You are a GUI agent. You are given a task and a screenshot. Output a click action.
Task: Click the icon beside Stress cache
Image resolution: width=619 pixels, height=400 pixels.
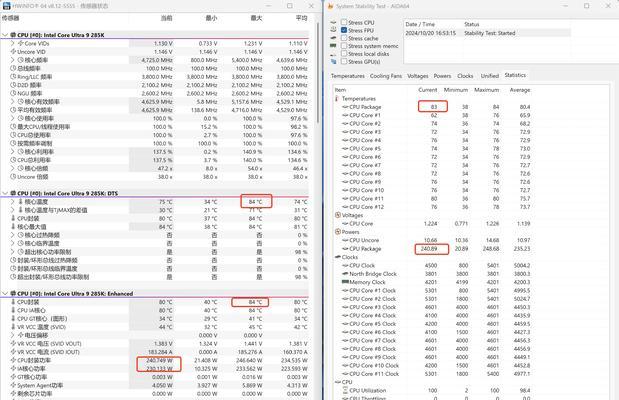(x=334, y=38)
